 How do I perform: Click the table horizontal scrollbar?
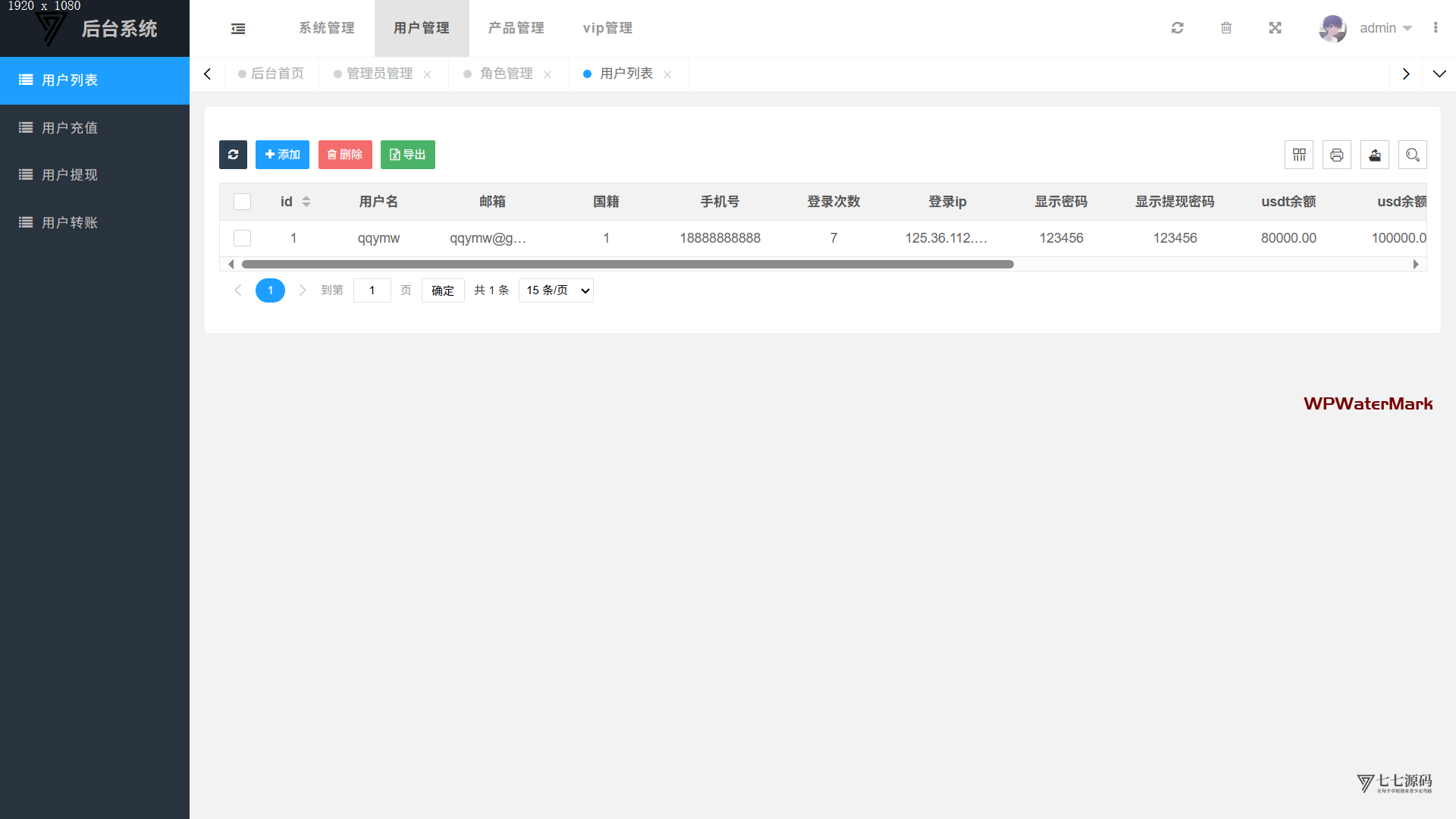pos(627,265)
